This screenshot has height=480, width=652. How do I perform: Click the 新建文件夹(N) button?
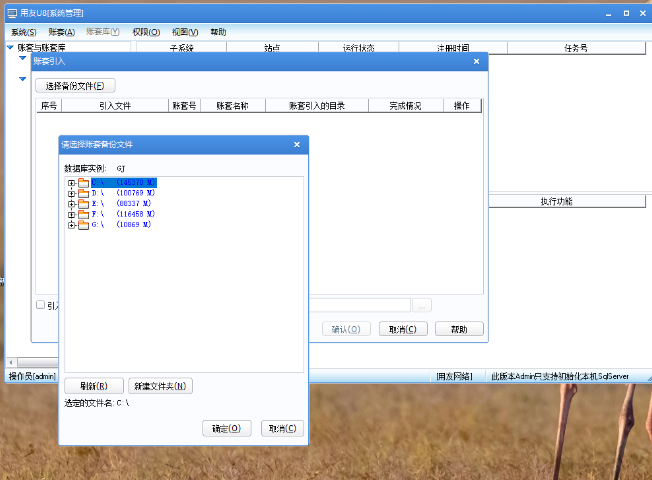click(x=160, y=386)
